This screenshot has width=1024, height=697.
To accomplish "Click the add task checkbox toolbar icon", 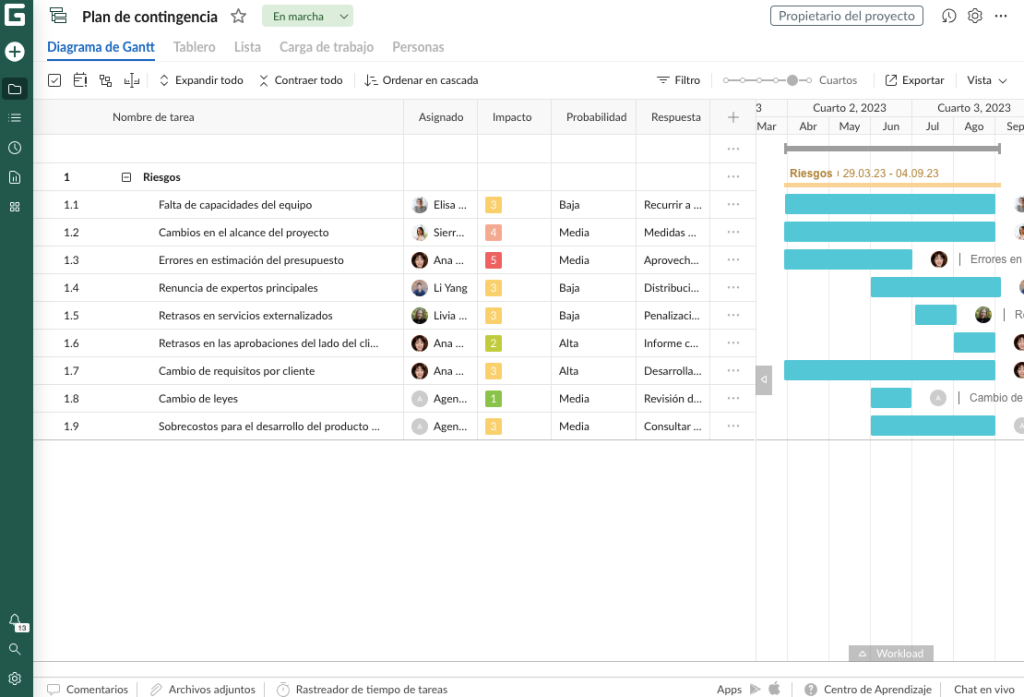I will [54, 80].
